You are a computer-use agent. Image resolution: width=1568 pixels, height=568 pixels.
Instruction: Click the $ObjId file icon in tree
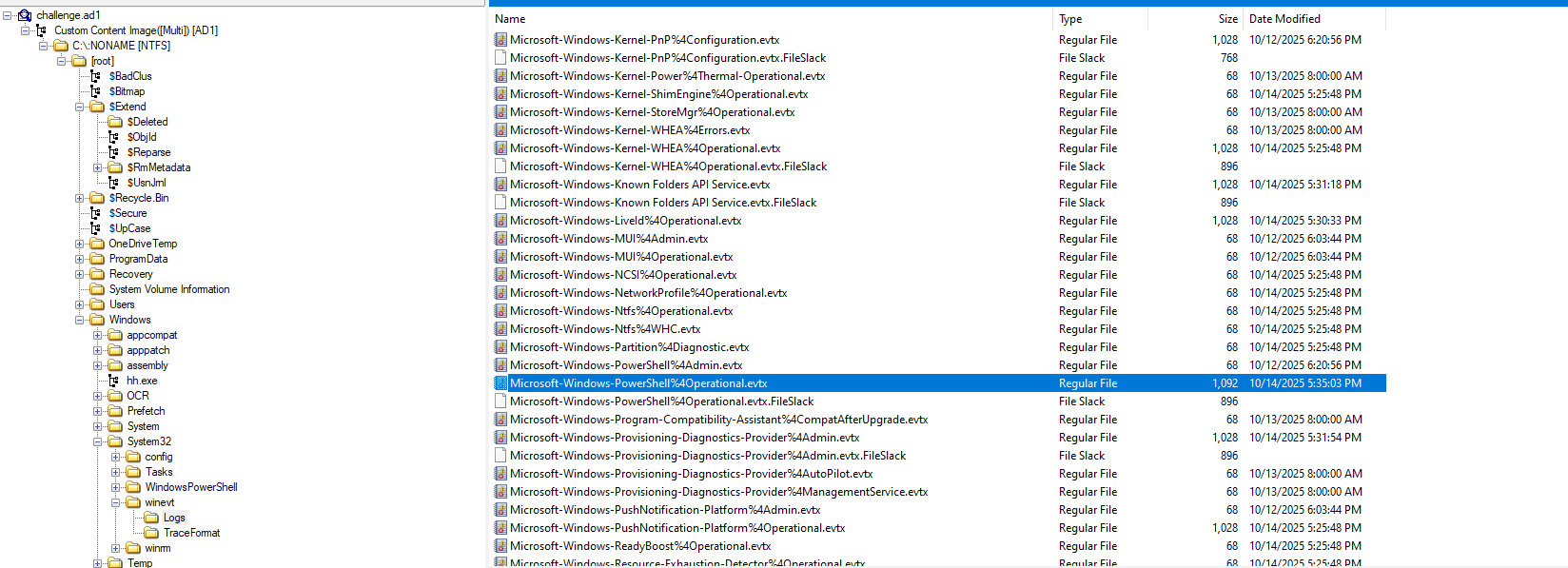[114, 137]
